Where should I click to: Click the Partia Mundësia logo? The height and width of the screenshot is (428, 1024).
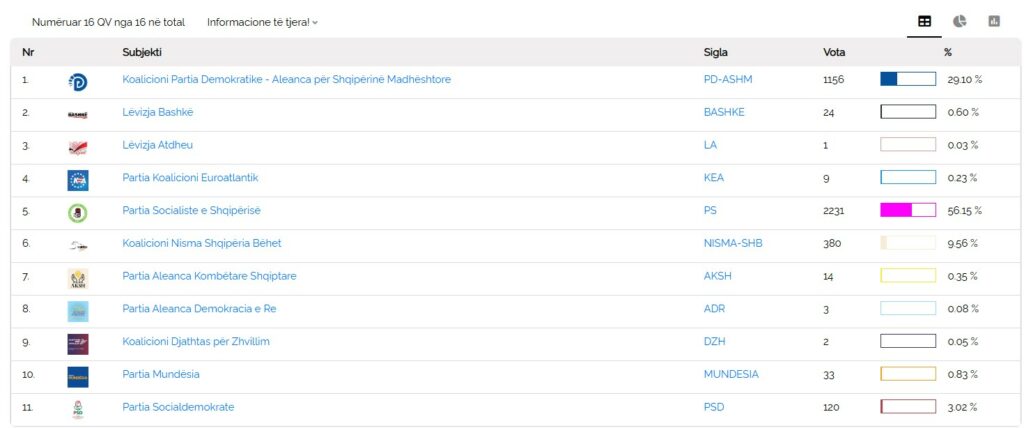pos(78,376)
